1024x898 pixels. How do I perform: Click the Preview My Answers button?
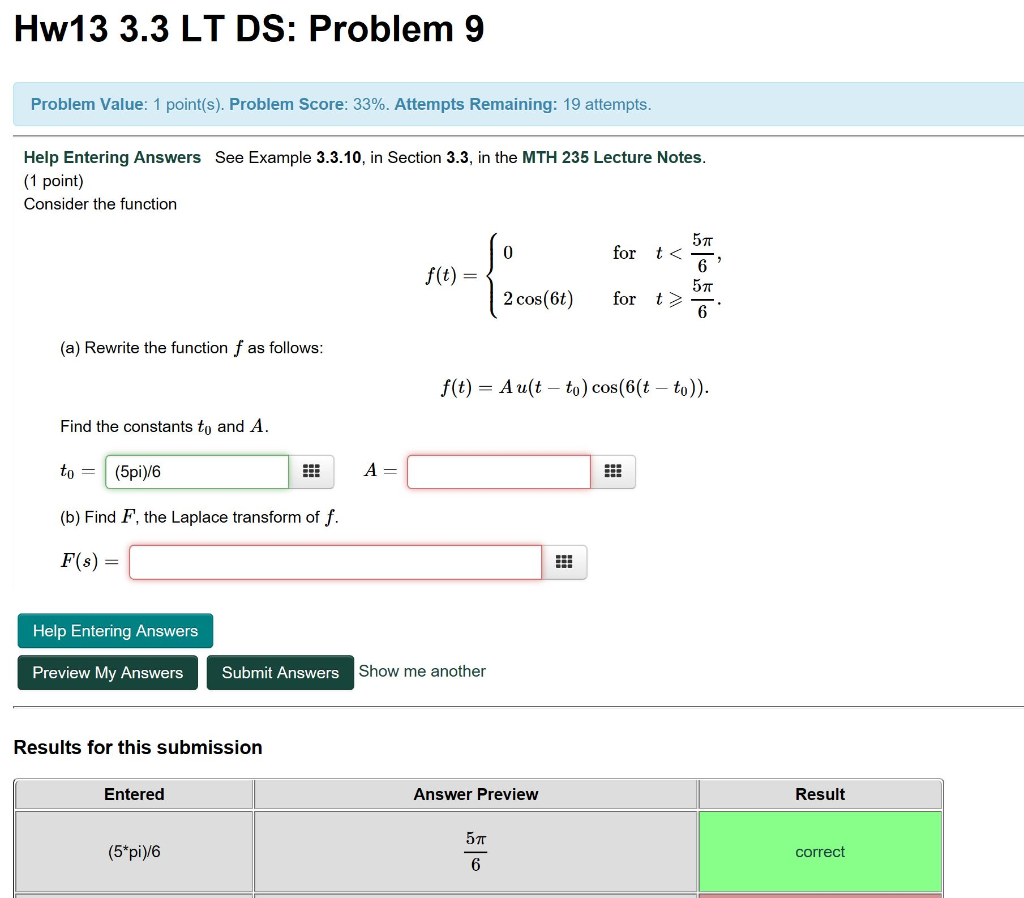coord(107,672)
